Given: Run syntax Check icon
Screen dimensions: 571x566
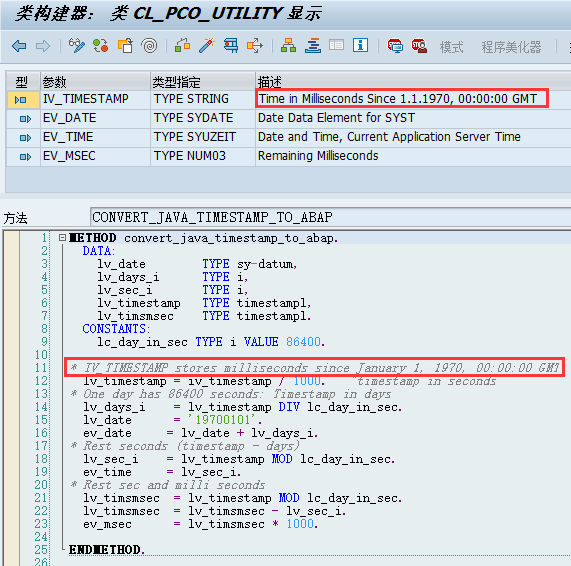Looking at the screenshot, I should 182,46.
